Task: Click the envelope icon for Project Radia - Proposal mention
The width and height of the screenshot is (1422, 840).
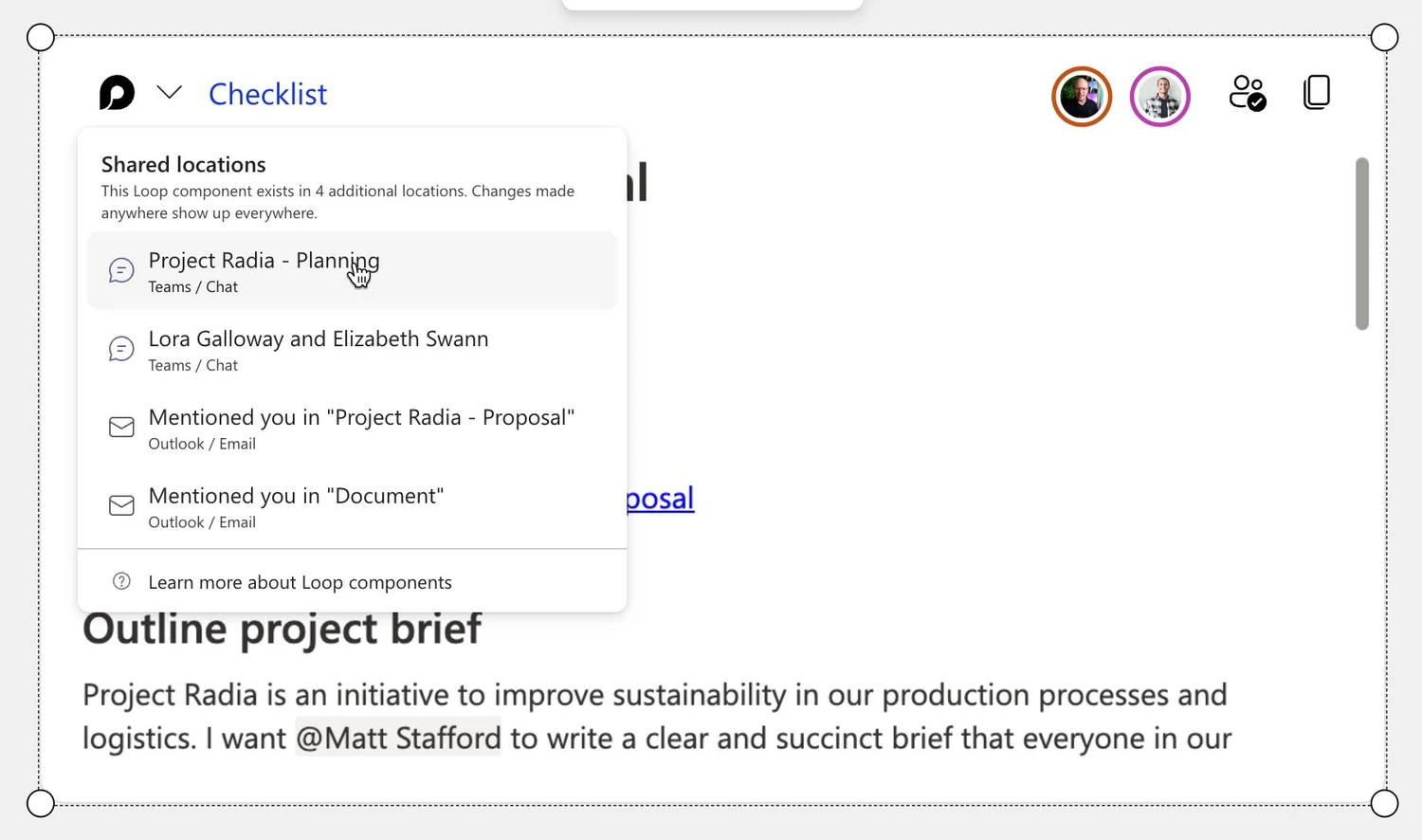Action: point(121,427)
